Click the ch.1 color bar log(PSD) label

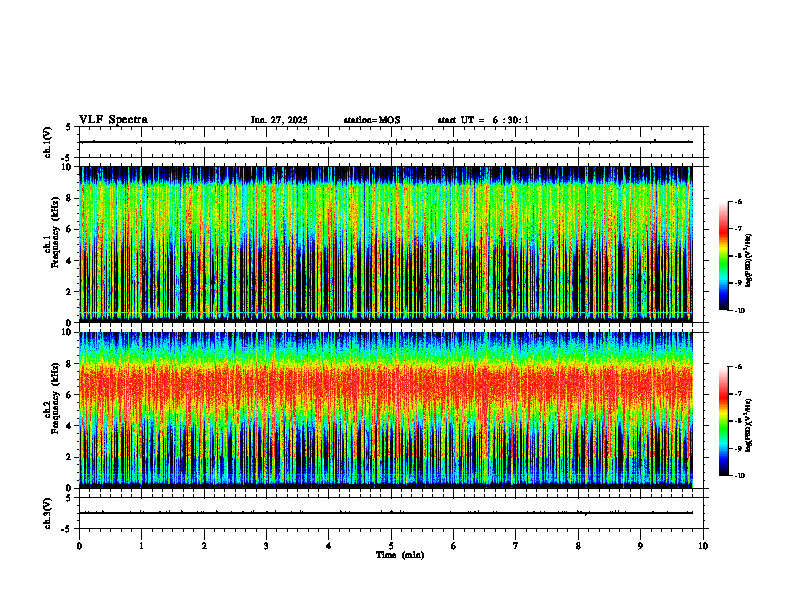749,260
